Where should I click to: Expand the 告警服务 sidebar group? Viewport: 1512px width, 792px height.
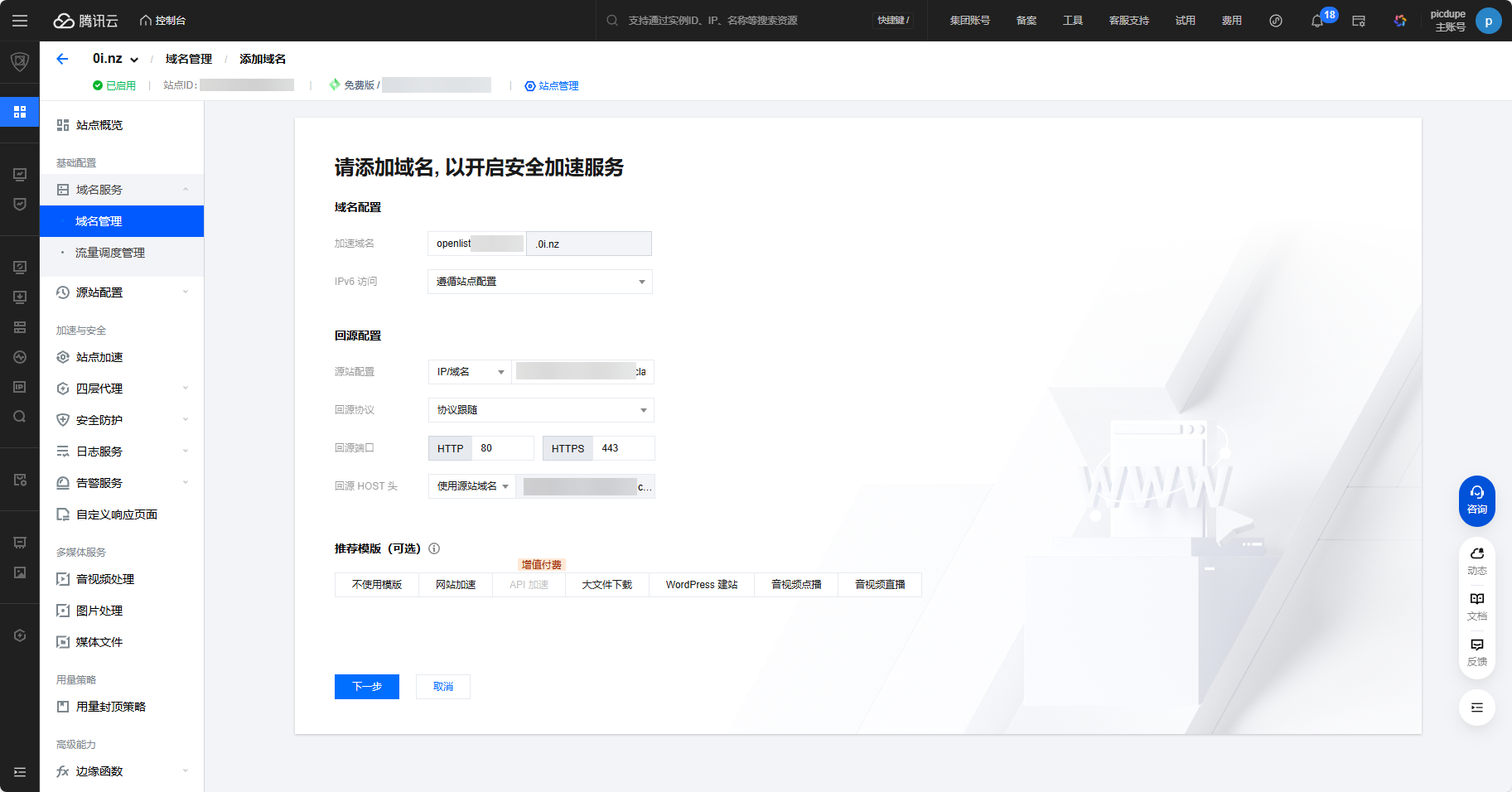coord(122,483)
